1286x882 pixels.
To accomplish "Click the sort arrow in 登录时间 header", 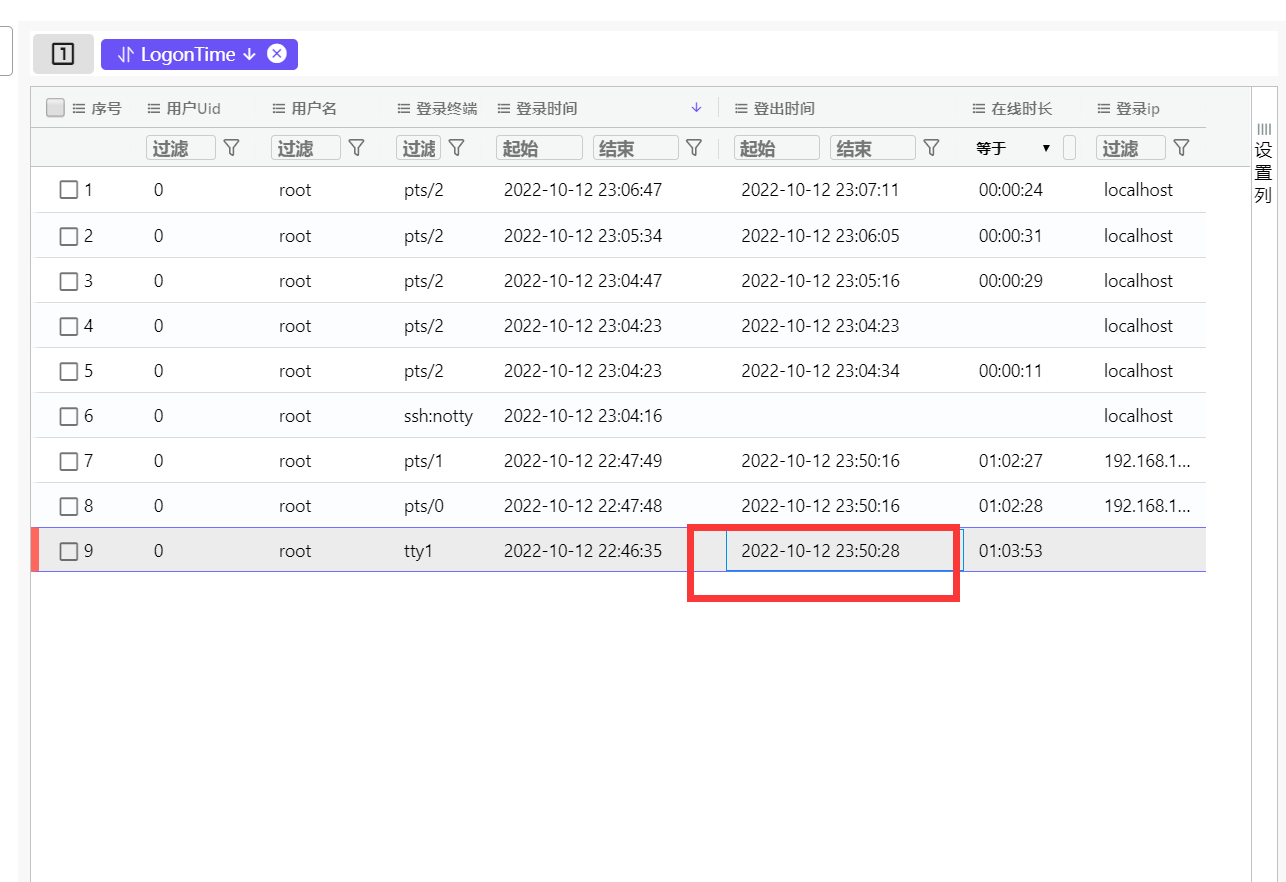I will (697, 108).
